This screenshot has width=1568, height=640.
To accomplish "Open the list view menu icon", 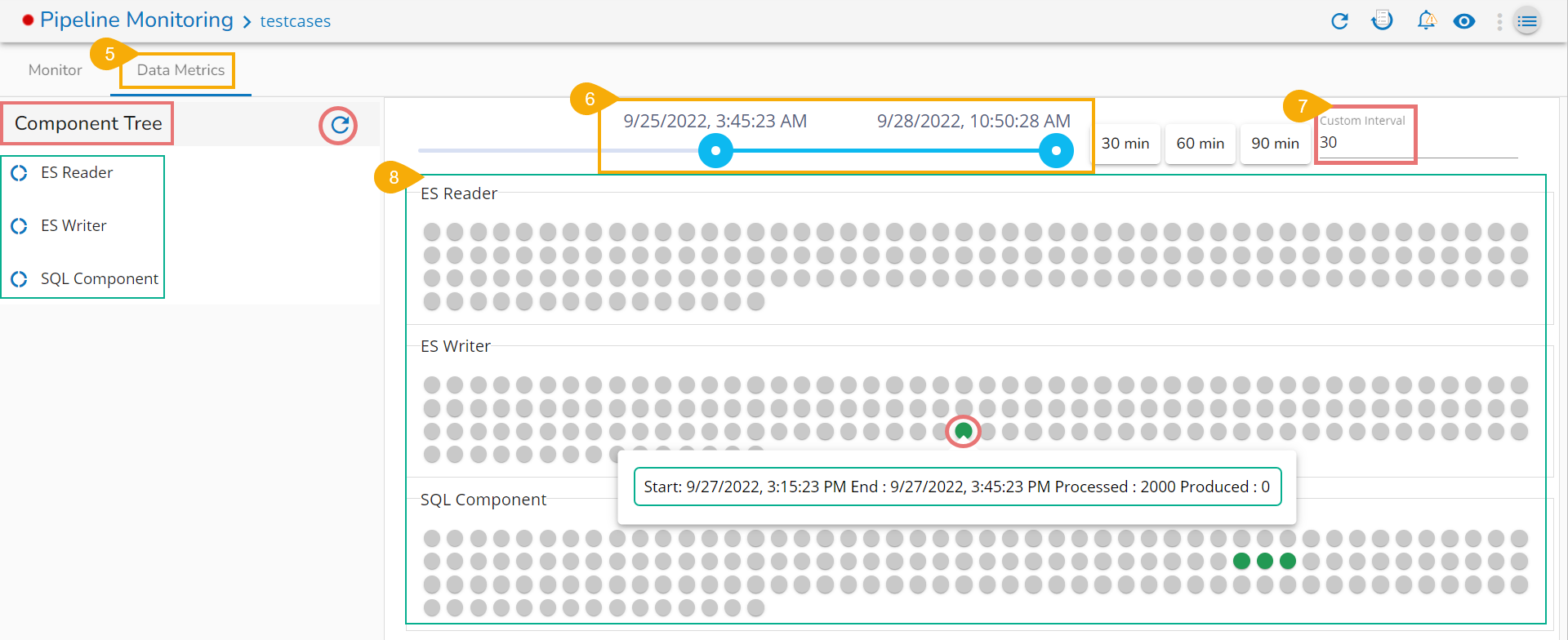I will 1527,22.
